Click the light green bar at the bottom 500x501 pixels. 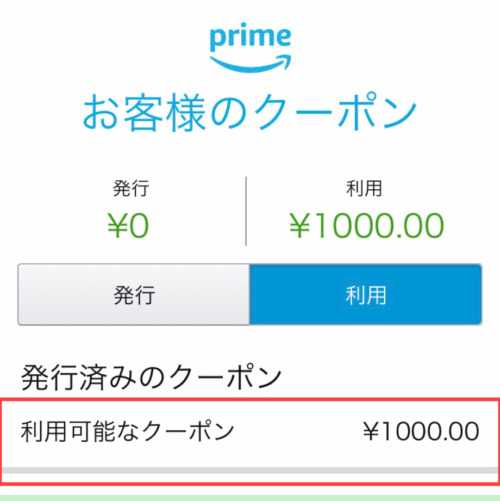point(250,498)
